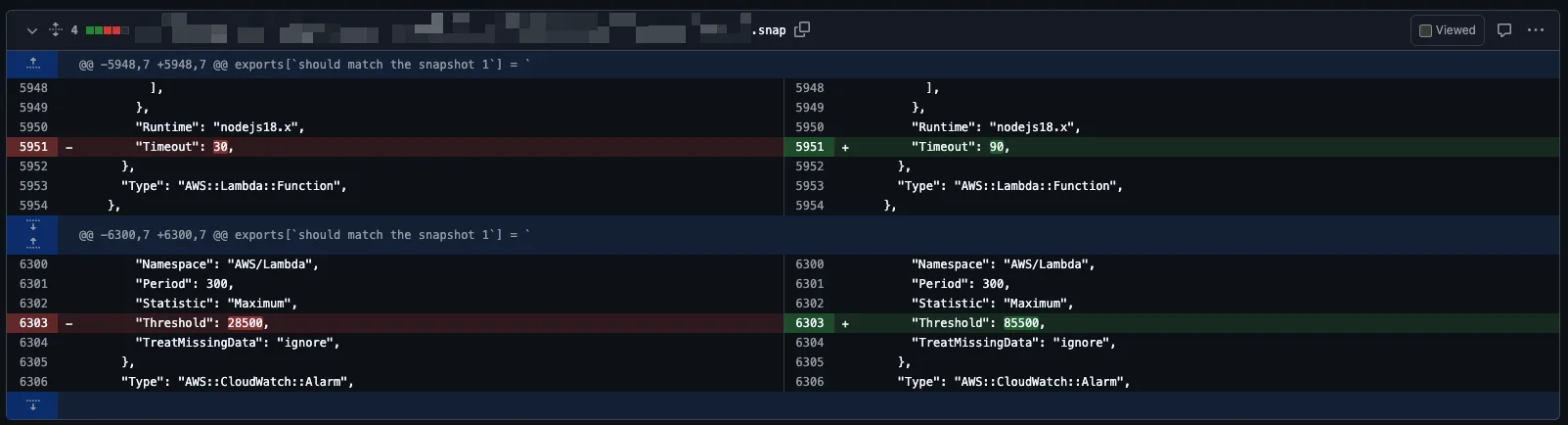Click left-side line number 6301
Screen dimensions: 1568x425
tap(33, 284)
